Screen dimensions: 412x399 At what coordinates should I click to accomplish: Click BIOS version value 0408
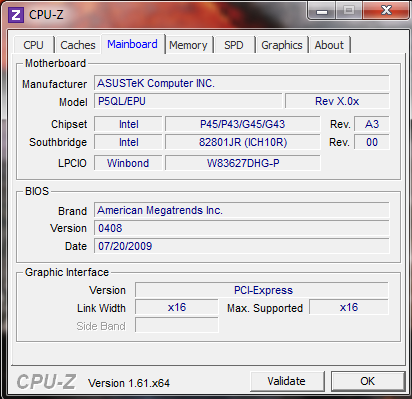[x=242, y=228]
